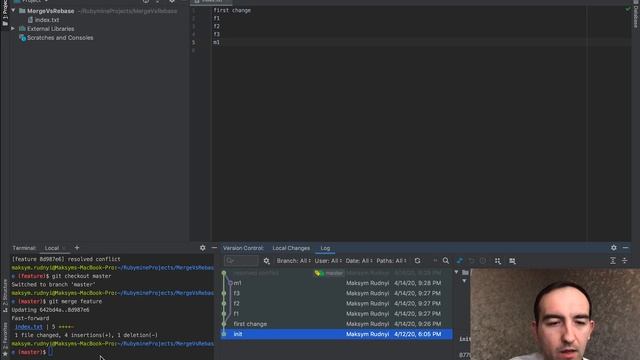Click date 4/12/20, 6:05 PM of init commit
640x360 pixels.
[418, 334]
